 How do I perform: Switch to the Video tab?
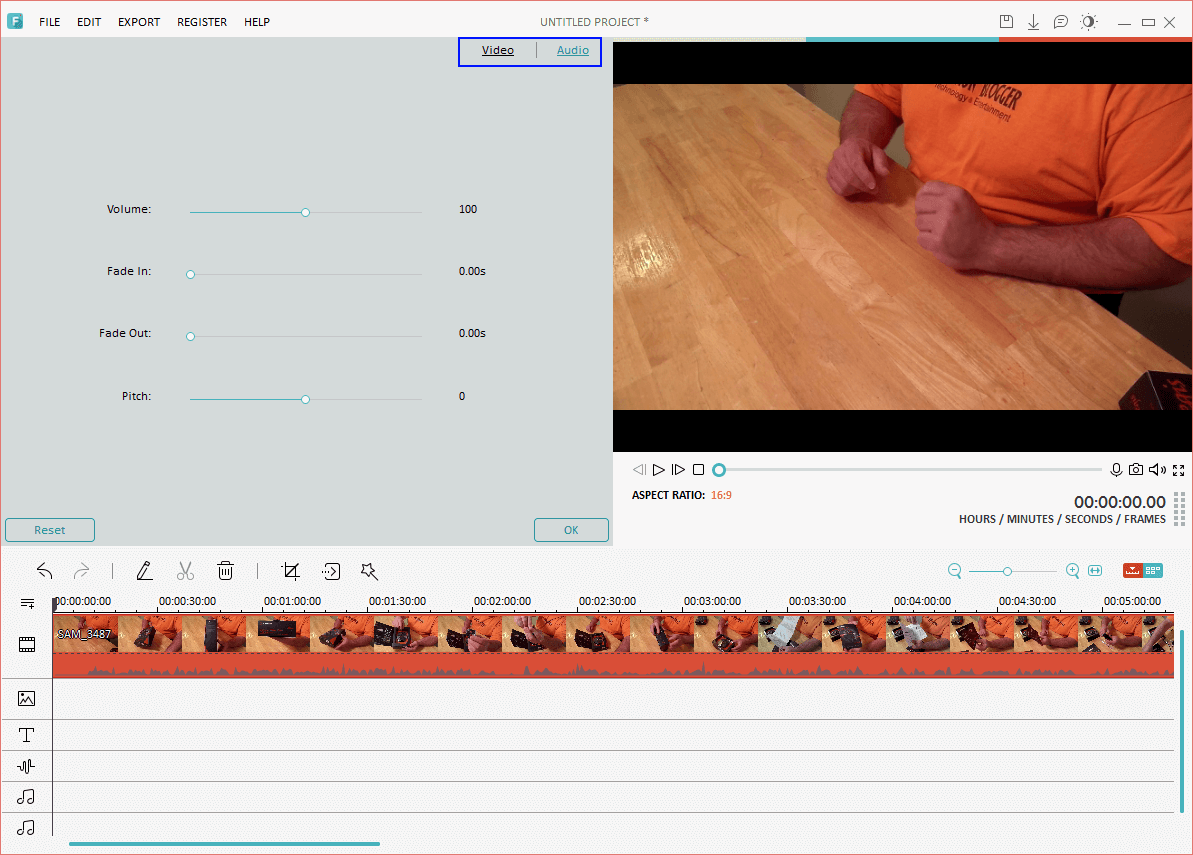click(497, 50)
